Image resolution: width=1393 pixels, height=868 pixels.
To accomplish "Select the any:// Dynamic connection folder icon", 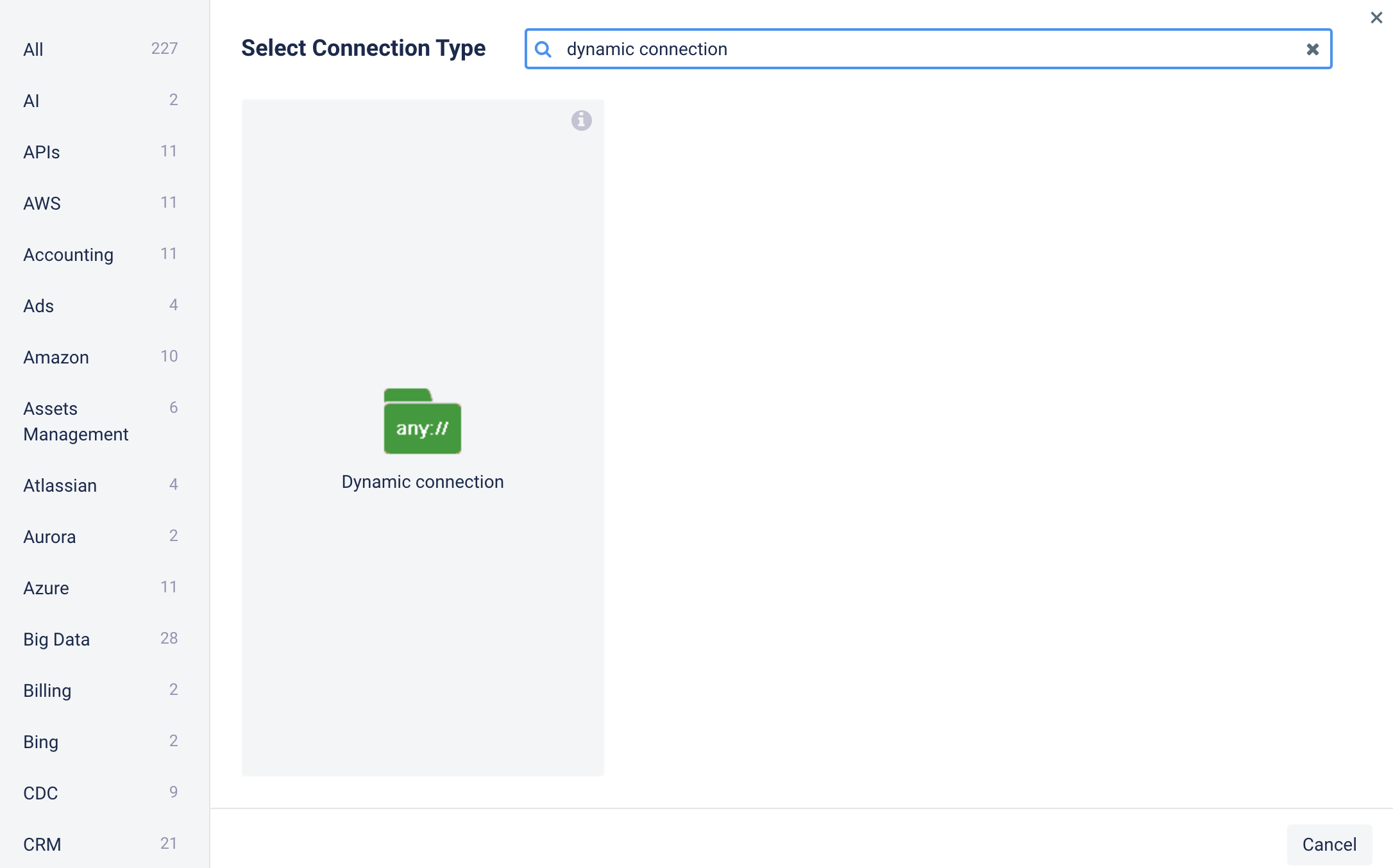I will point(423,421).
